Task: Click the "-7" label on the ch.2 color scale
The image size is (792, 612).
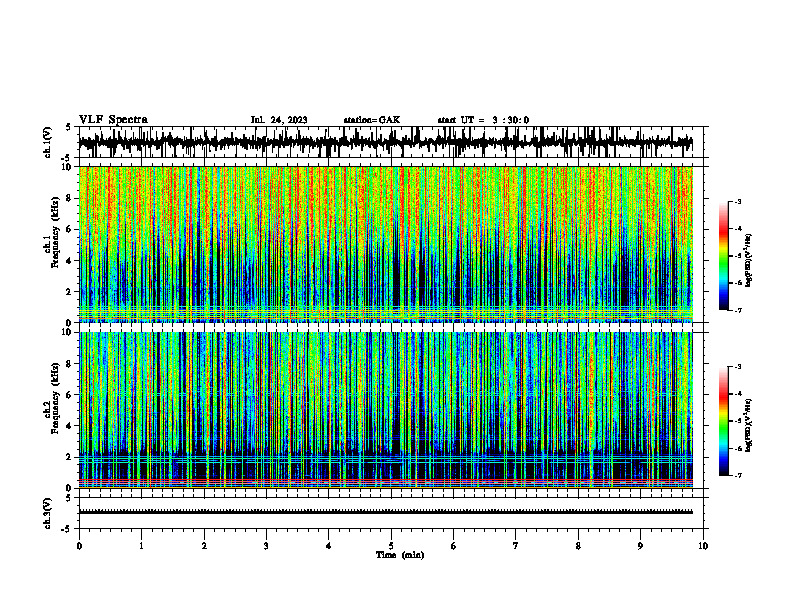Action: point(737,476)
